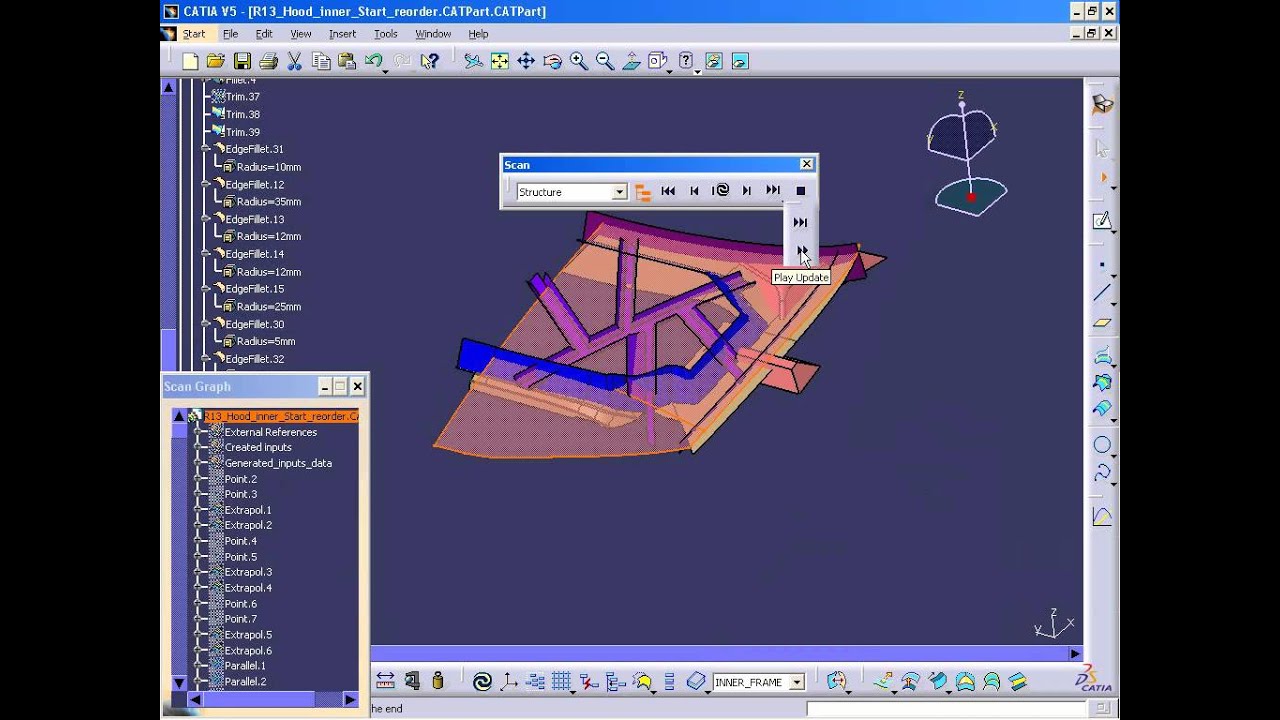Click the Paste clipboard icon
Viewport: 1280px width, 720px height.
tap(347, 61)
